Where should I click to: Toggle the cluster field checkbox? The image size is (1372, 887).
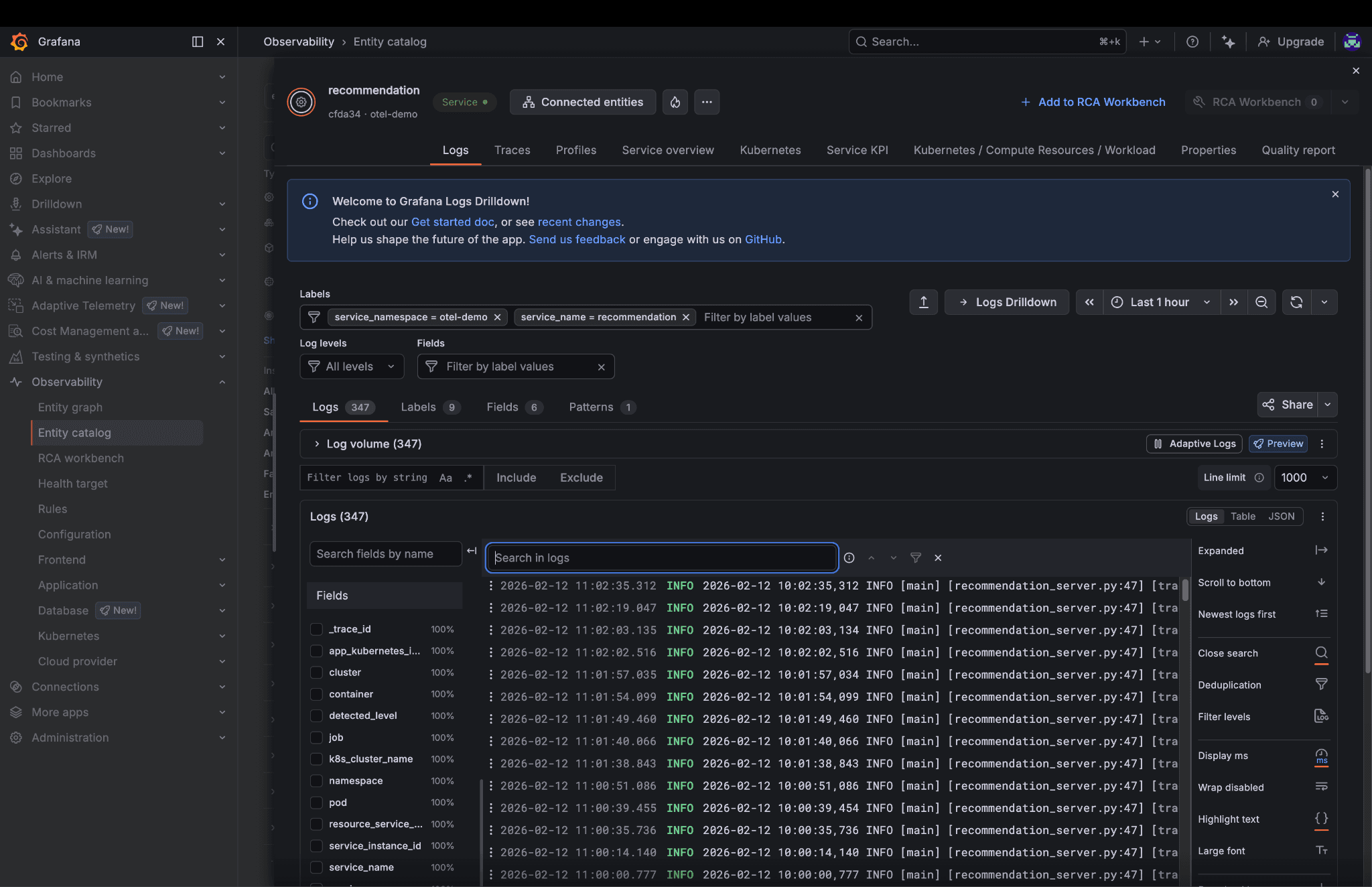coord(316,673)
